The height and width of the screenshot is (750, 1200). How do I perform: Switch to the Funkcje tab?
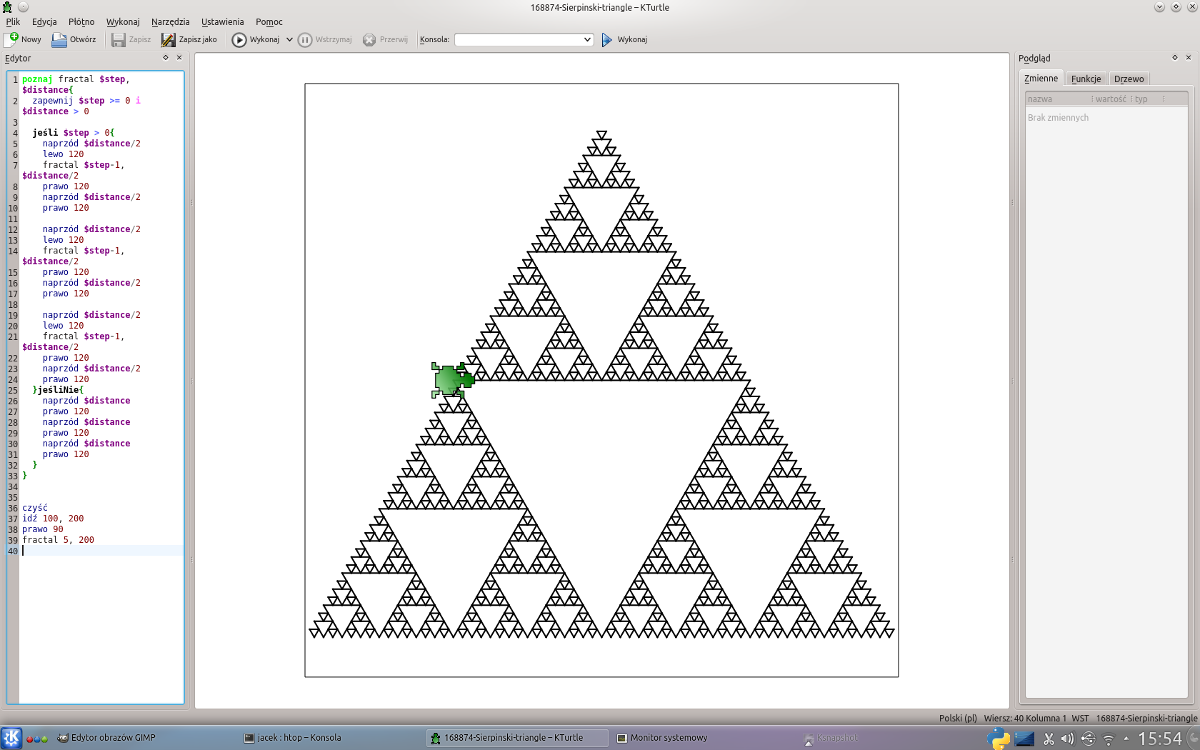click(1085, 78)
